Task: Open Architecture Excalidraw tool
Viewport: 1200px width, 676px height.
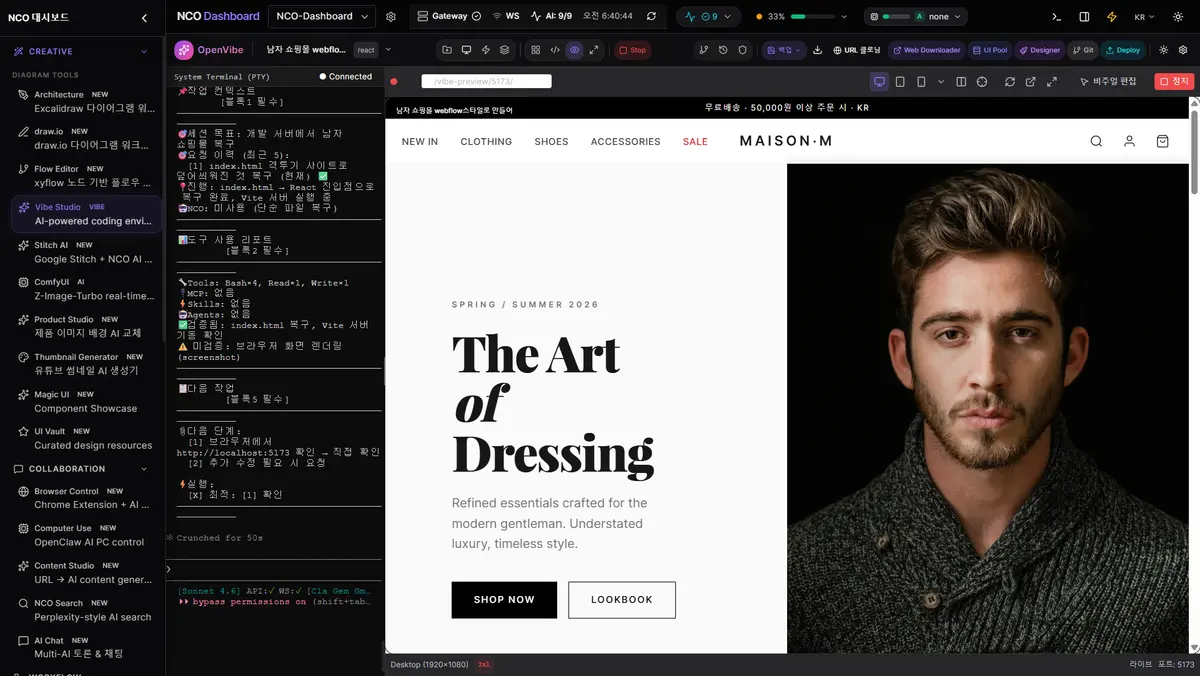Action: [85, 101]
